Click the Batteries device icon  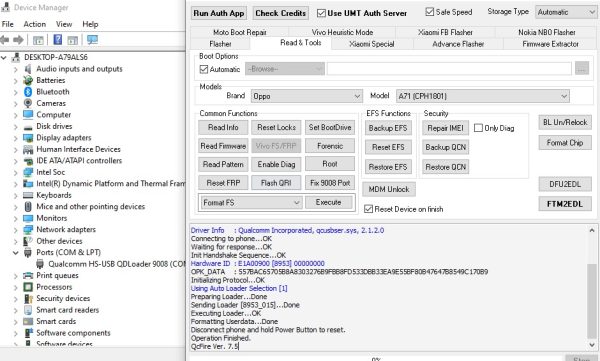coord(28,80)
